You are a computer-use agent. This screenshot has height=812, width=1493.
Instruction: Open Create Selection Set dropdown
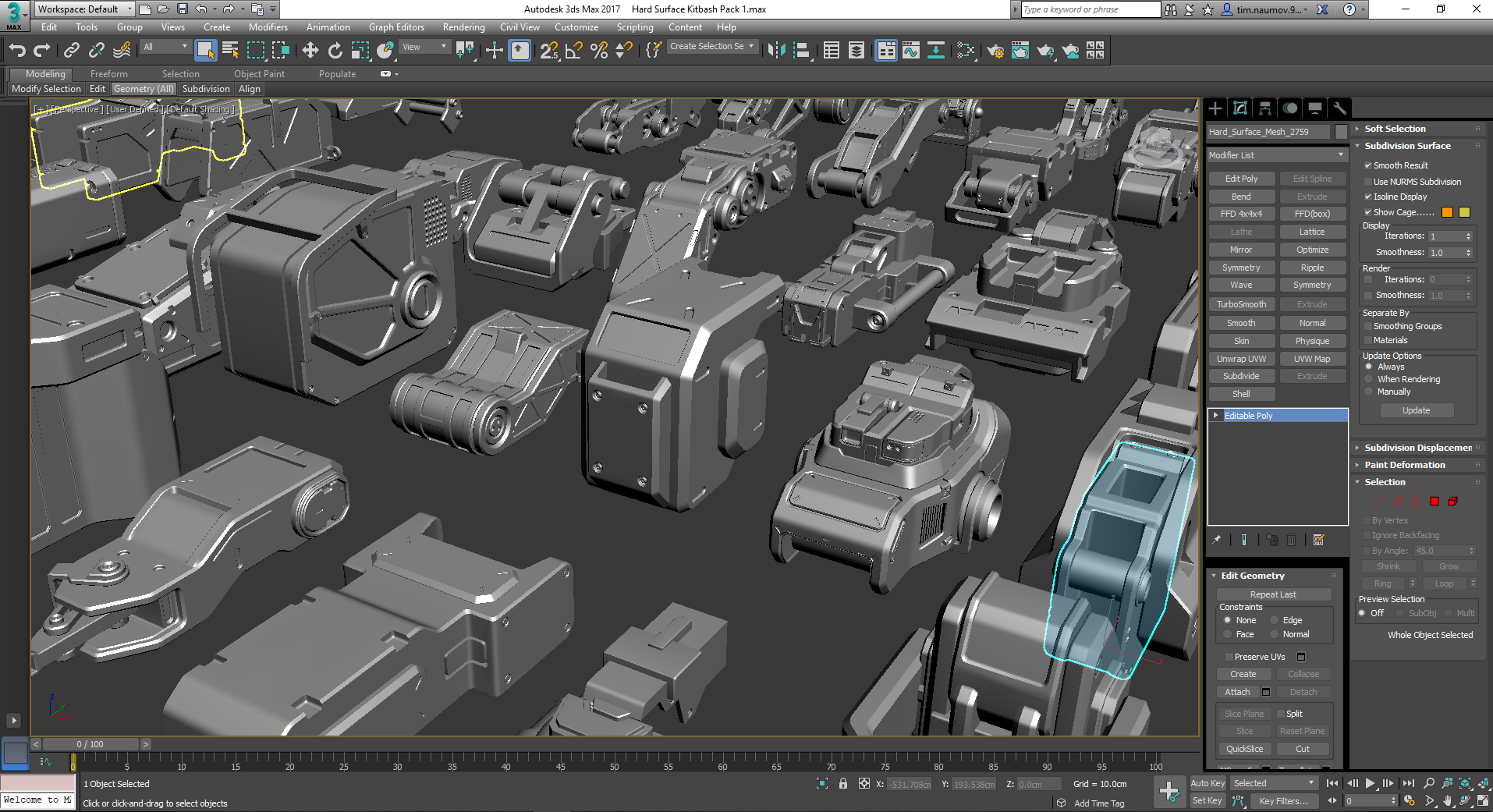click(712, 47)
